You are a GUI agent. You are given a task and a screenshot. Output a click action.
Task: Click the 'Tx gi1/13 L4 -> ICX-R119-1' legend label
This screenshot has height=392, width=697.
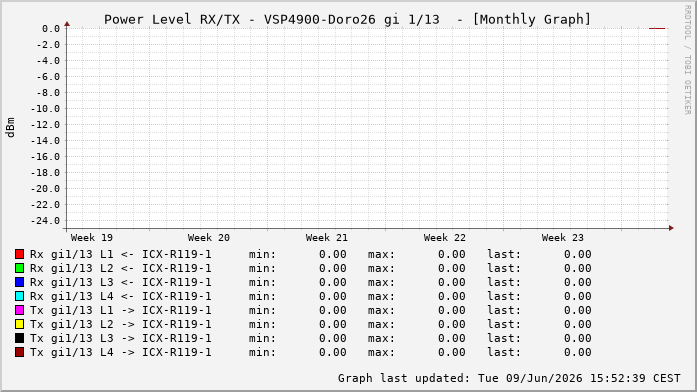[x=120, y=352]
